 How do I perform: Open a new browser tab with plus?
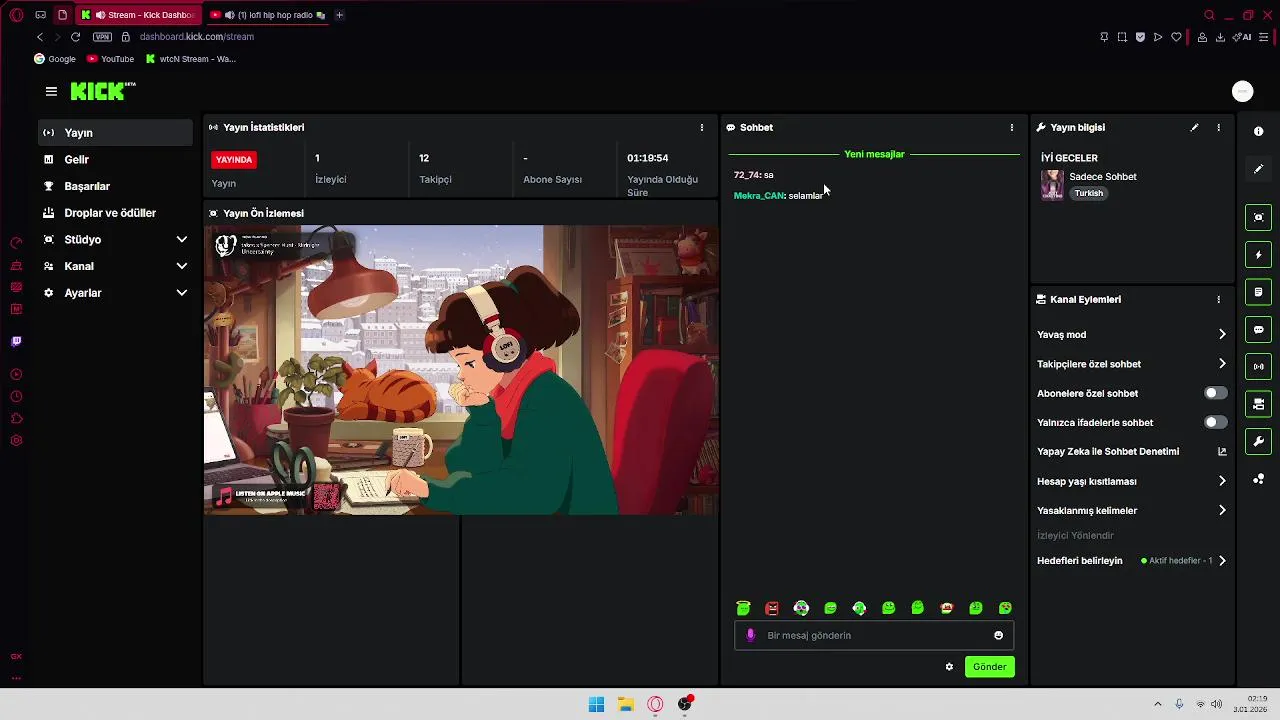tap(339, 15)
